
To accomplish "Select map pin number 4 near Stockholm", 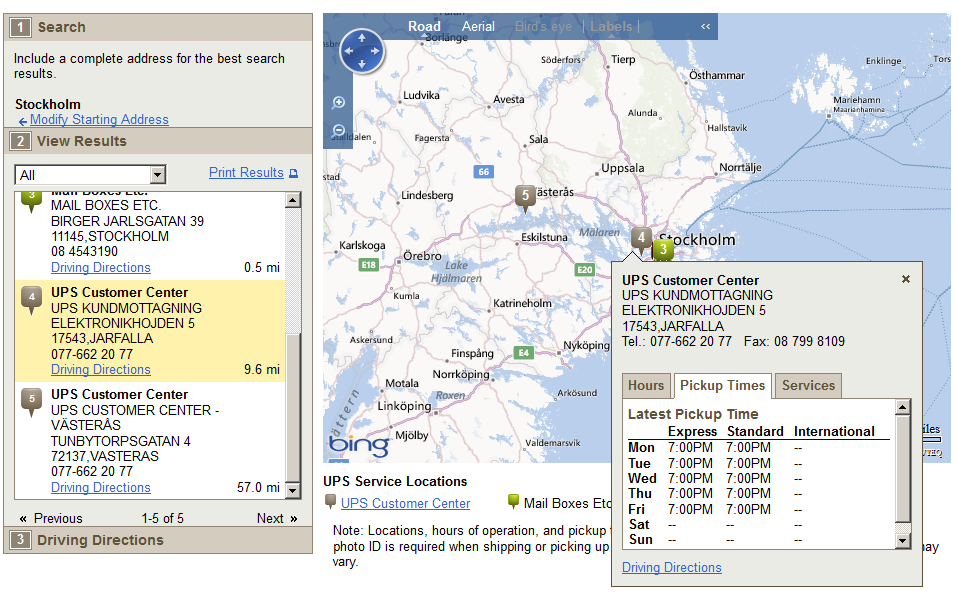I will click(x=641, y=239).
